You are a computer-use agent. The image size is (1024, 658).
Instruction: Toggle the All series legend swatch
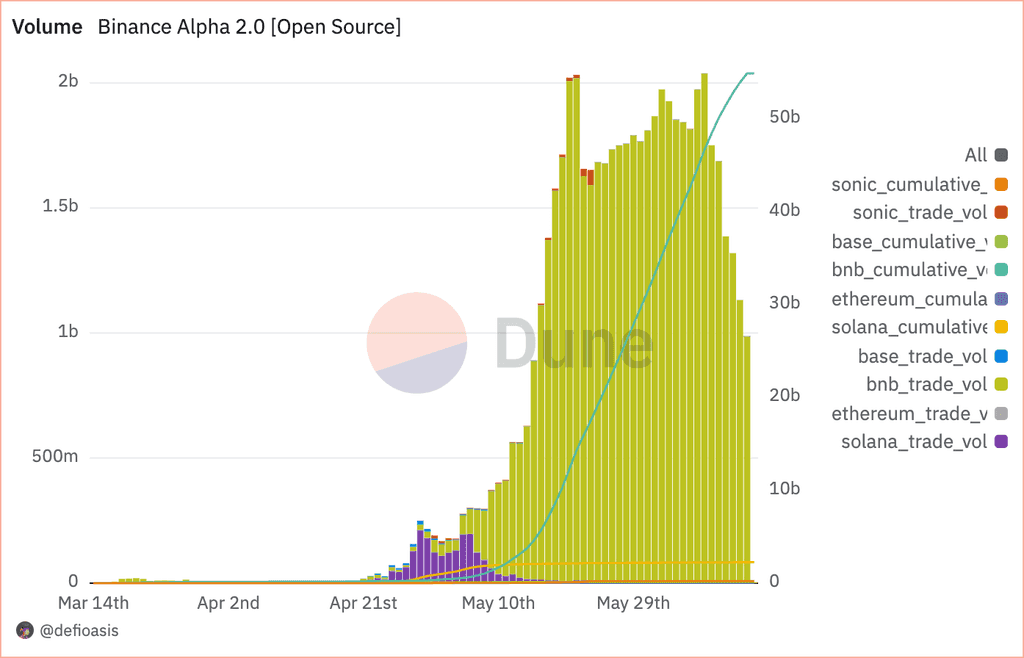tap(1000, 155)
